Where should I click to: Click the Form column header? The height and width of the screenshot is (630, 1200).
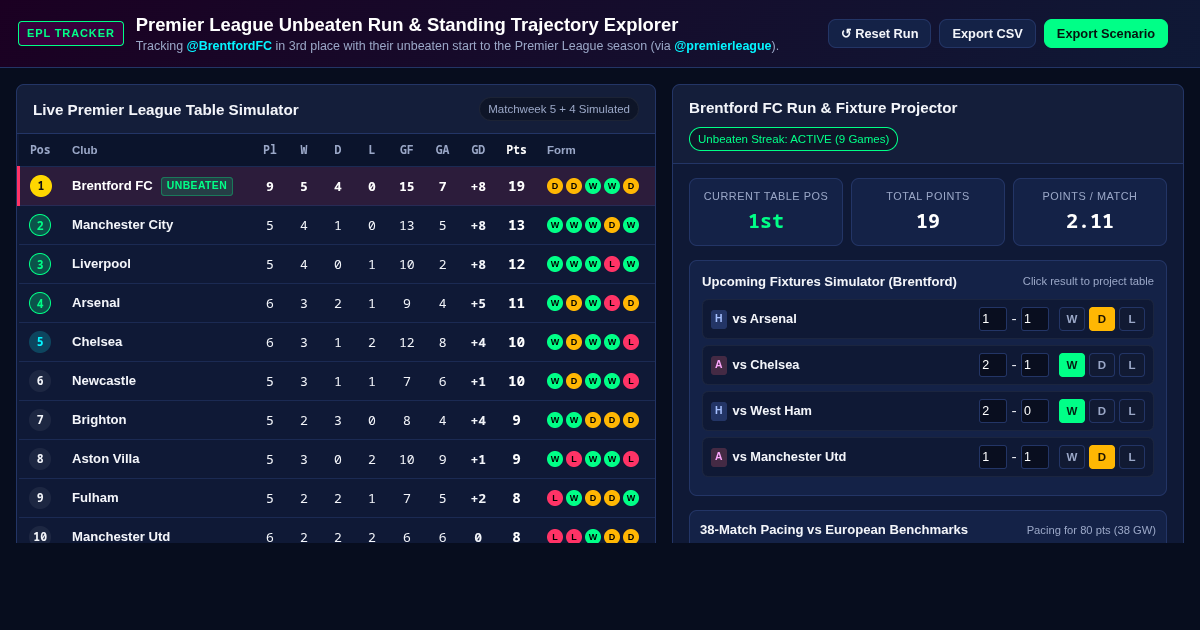pyautogui.click(x=561, y=150)
